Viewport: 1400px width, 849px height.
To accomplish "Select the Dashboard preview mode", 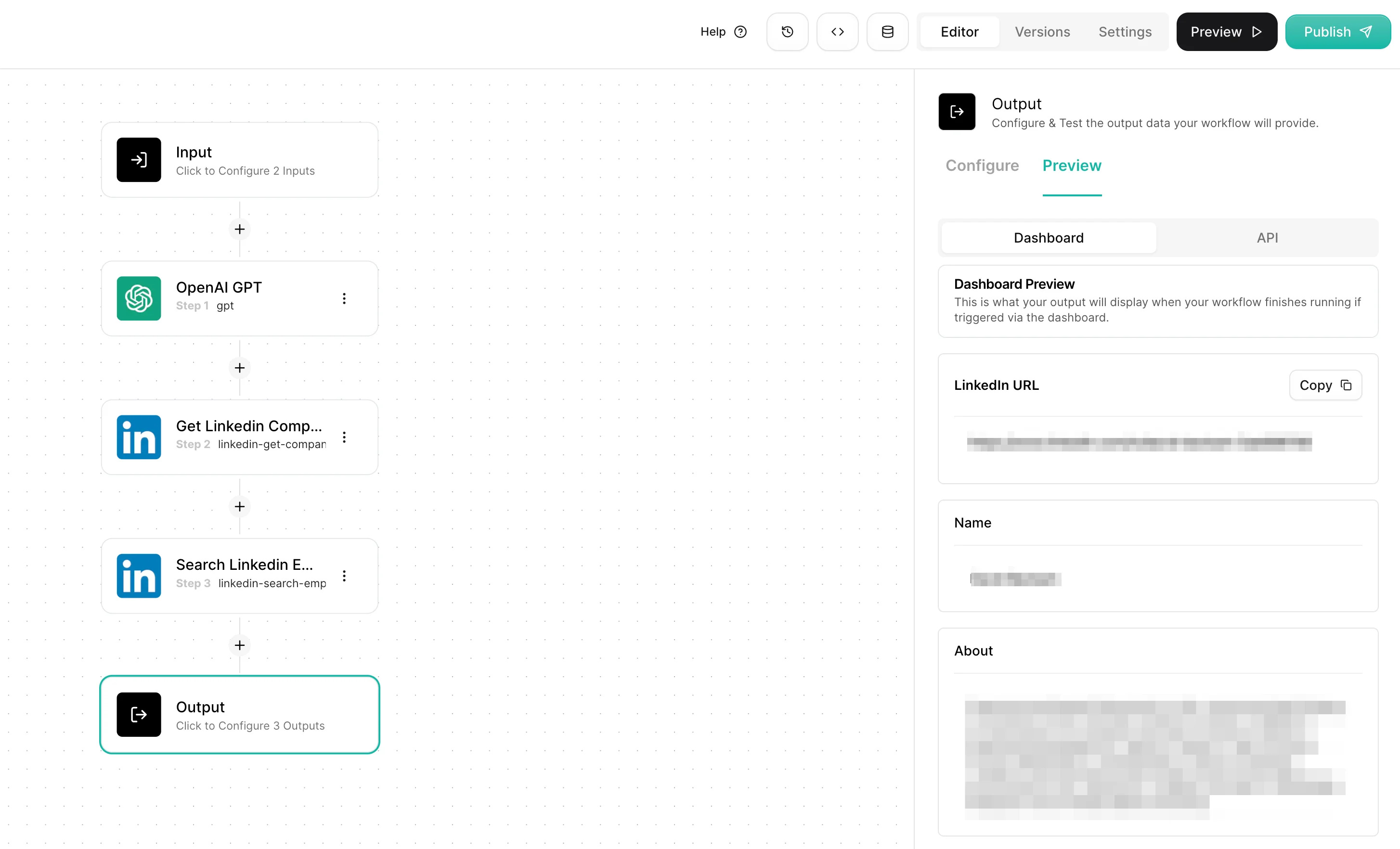I will point(1048,237).
